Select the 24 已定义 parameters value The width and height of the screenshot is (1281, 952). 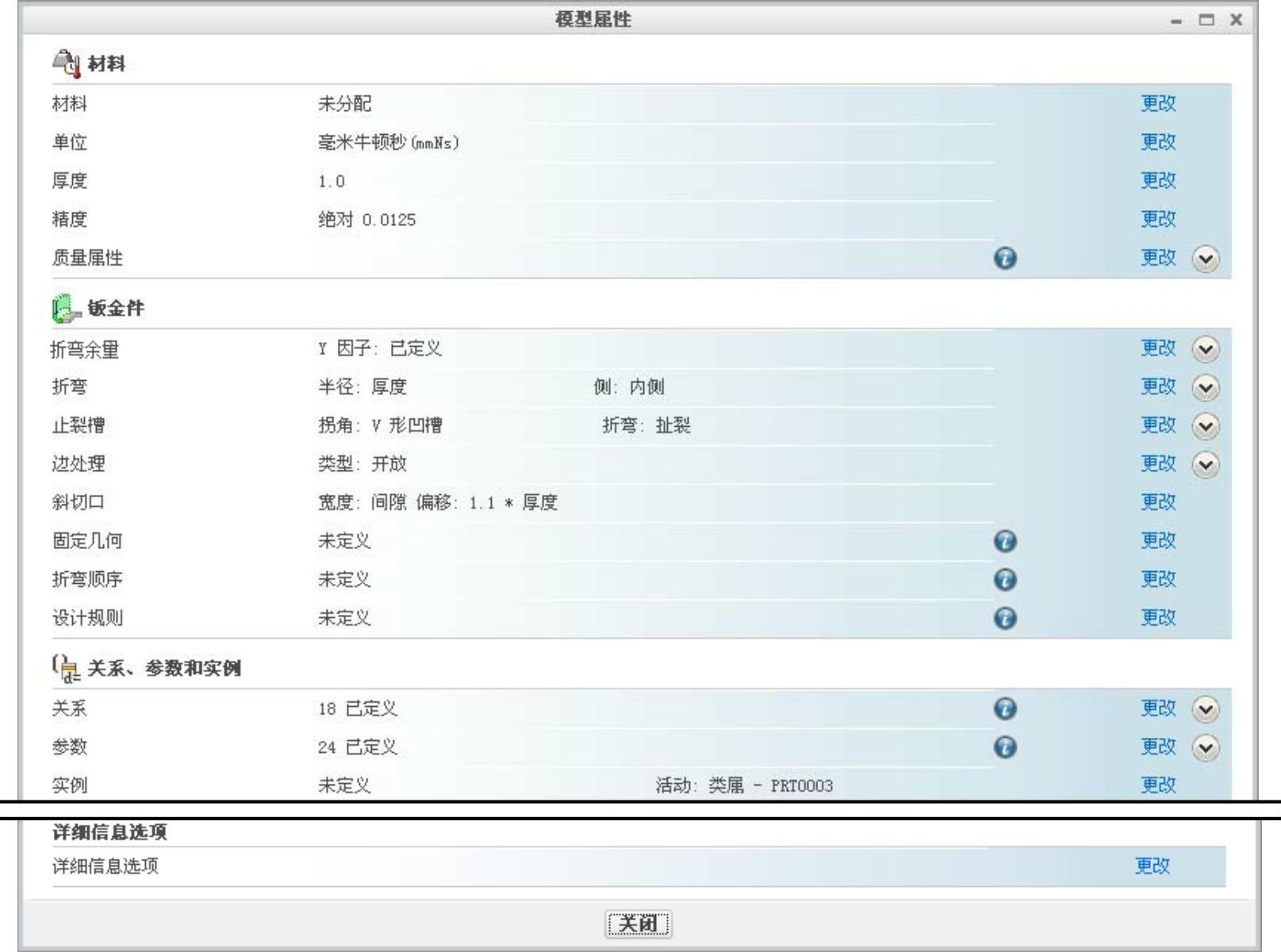358,747
